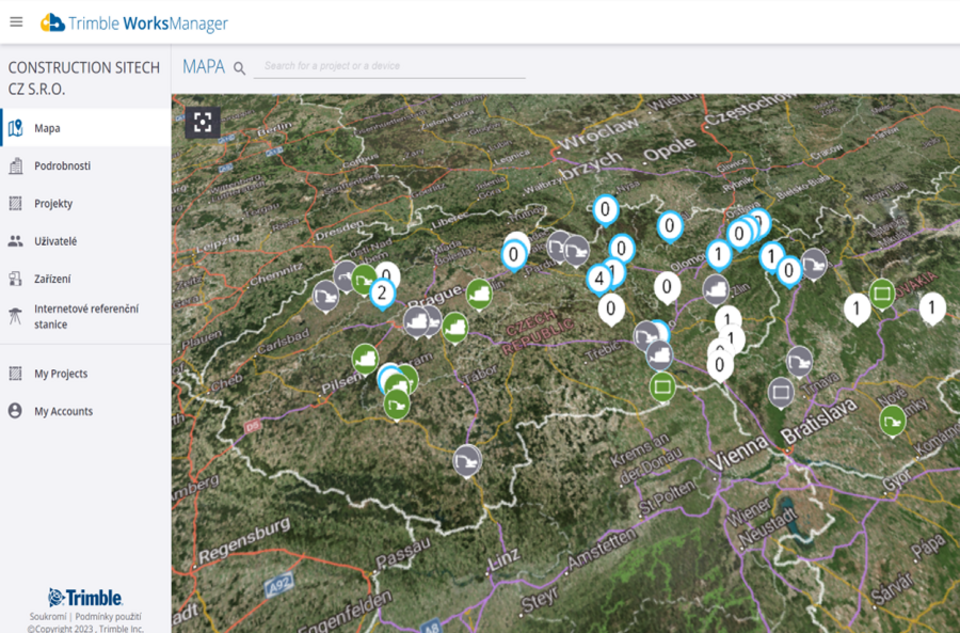Type in the project or device search field

[390, 66]
